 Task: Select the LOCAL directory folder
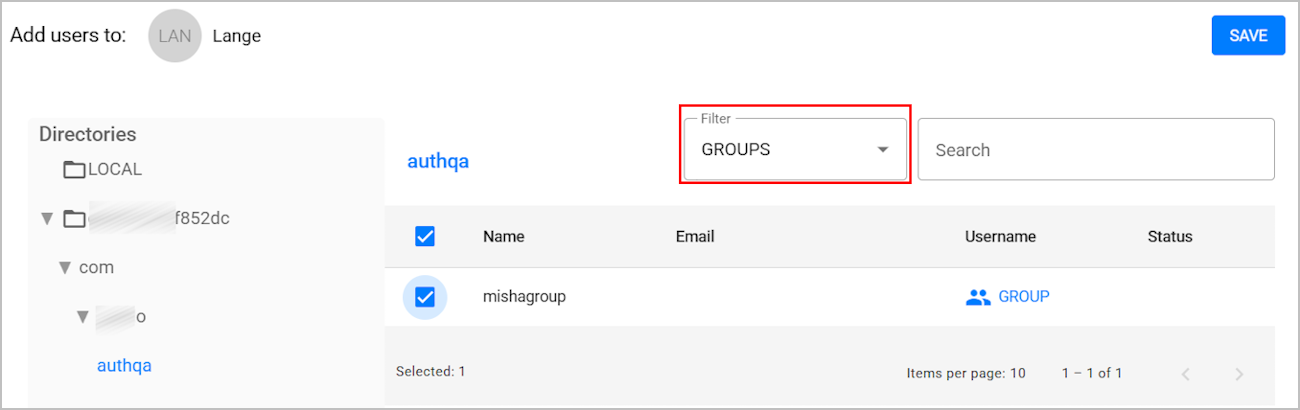coord(102,169)
